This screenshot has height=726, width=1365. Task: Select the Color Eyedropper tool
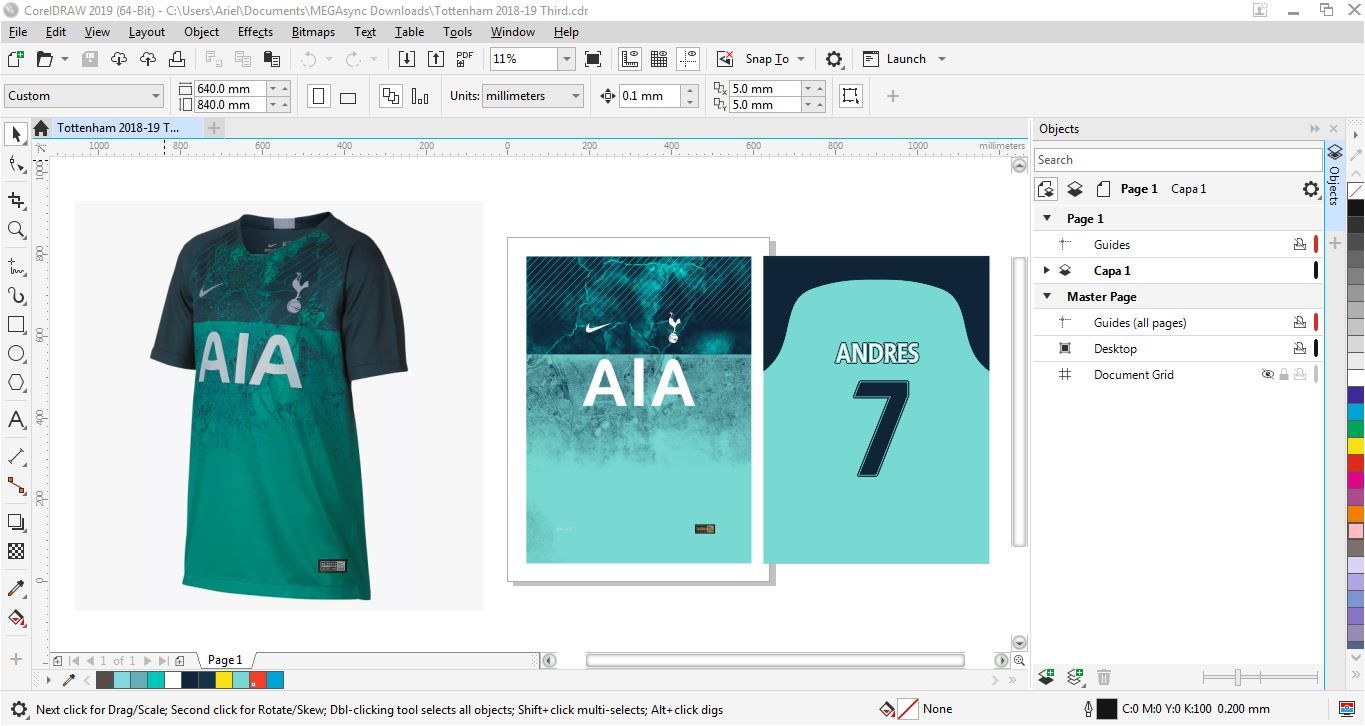coord(16,588)
